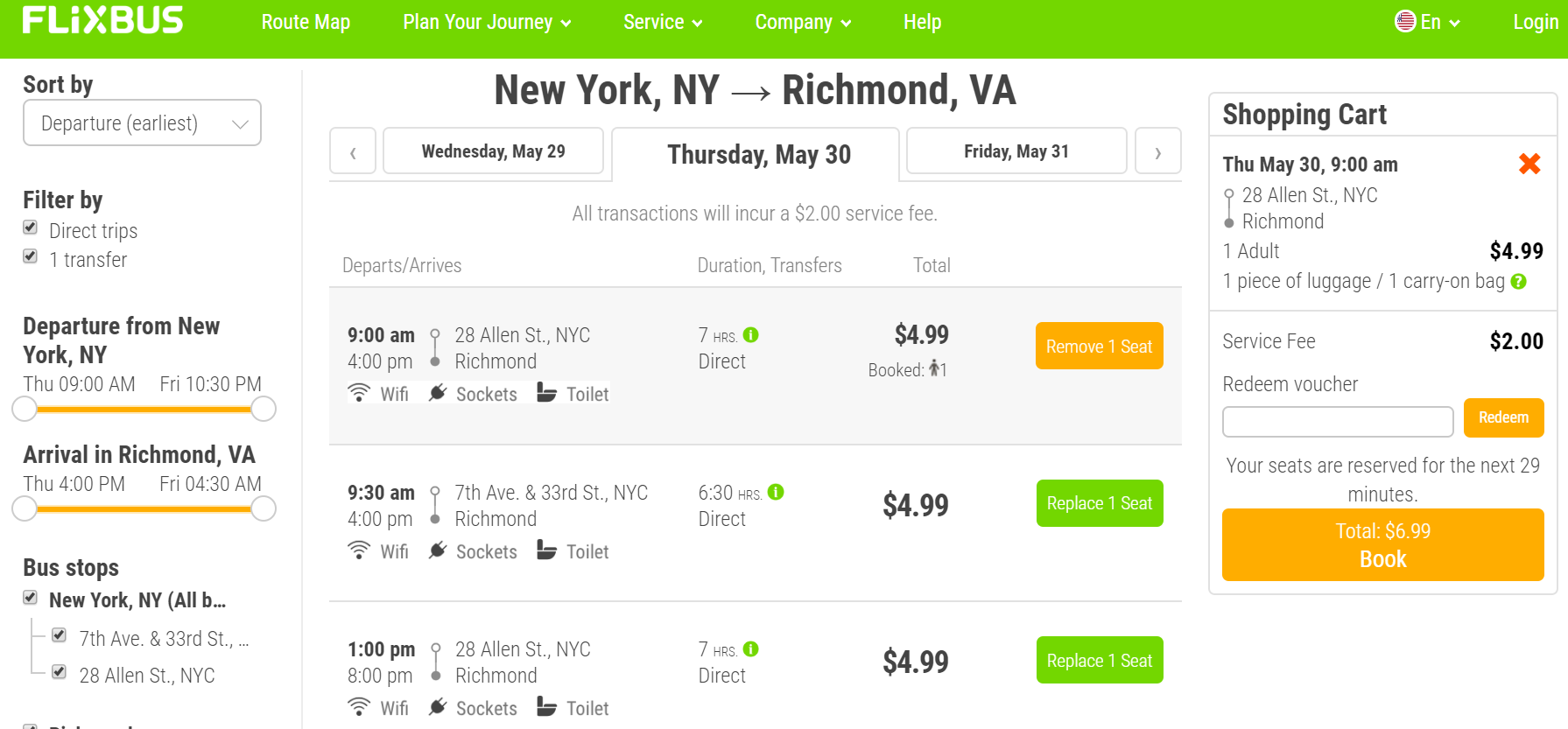Click departure time slider left handle
Viewport: 1568px width, 729px height.
25,409
